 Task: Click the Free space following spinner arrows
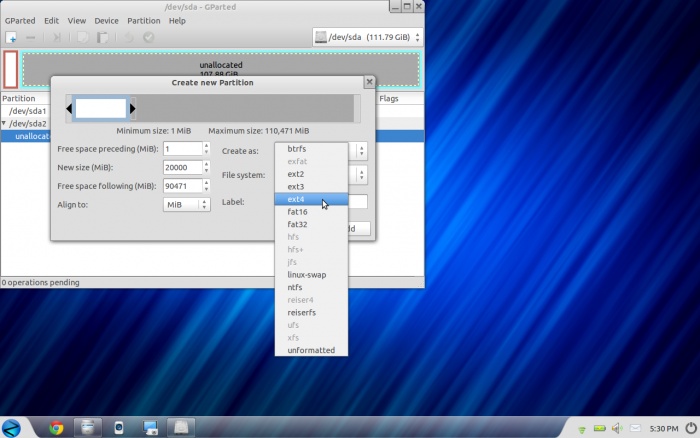[206, 186]
